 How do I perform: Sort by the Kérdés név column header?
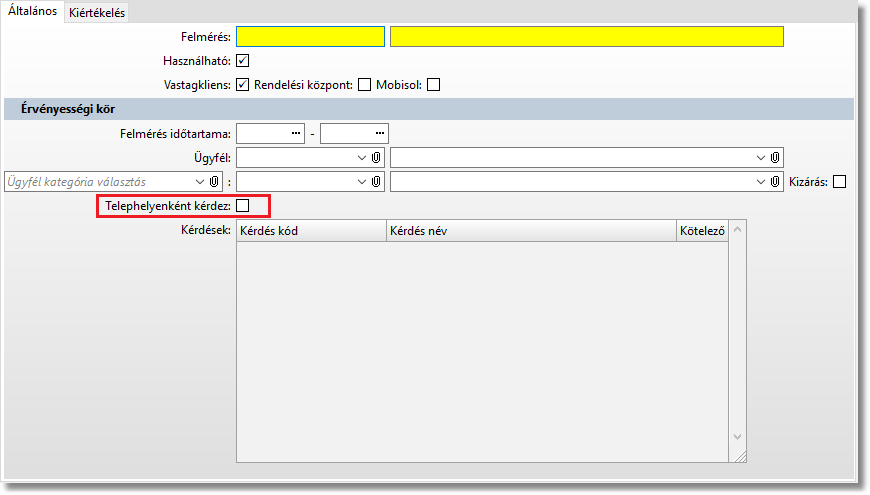pyautogui.click(x=531, y=231)
